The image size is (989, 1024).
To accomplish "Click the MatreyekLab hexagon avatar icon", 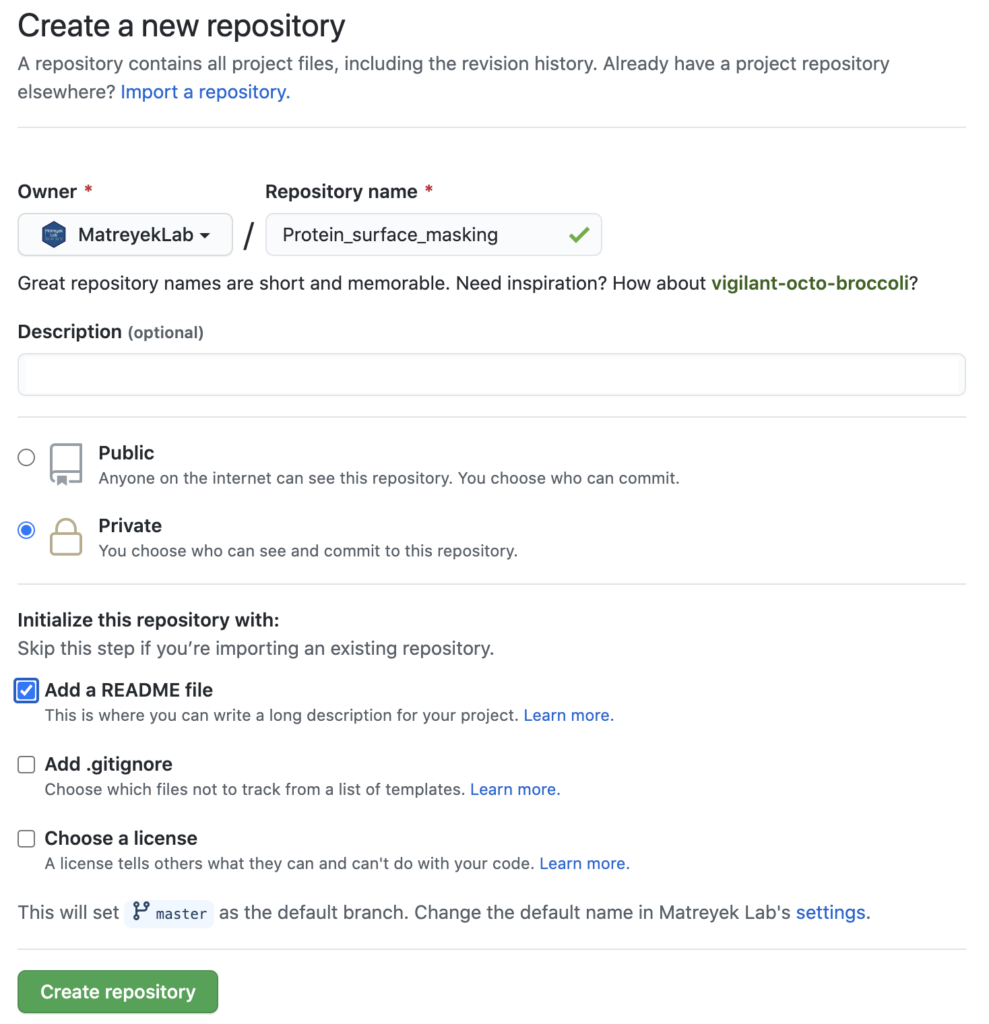I will coord(54,234).
